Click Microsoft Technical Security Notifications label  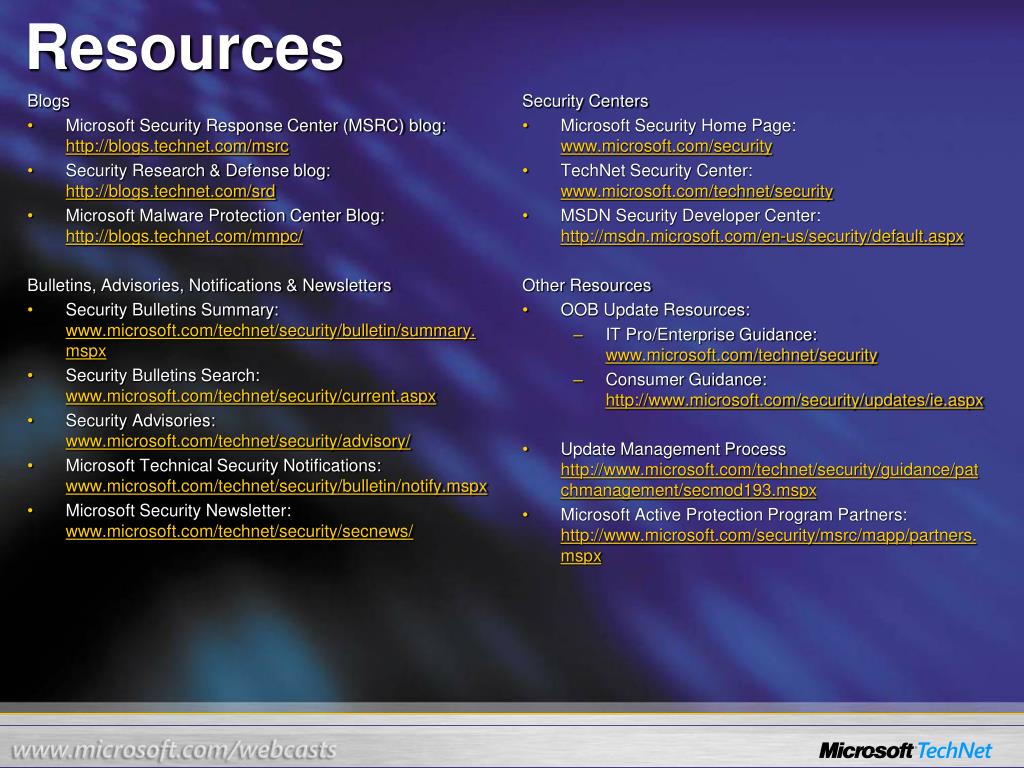point(223,466)
